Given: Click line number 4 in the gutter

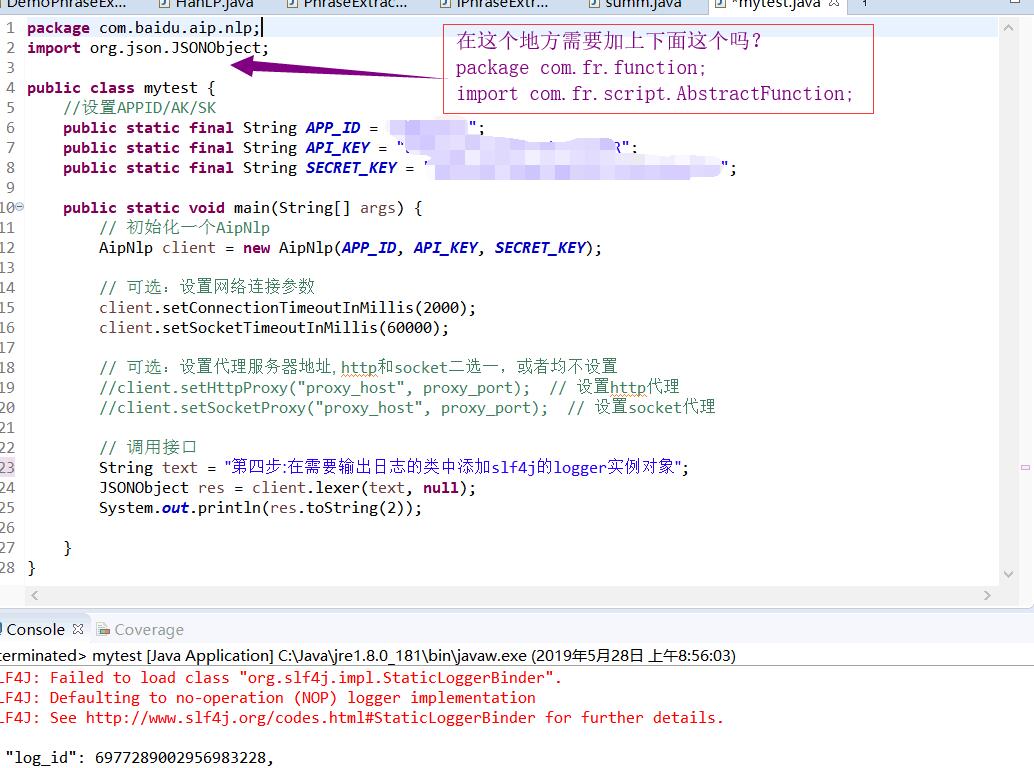Looking at the screenshot, I should [x=10, y=88].
